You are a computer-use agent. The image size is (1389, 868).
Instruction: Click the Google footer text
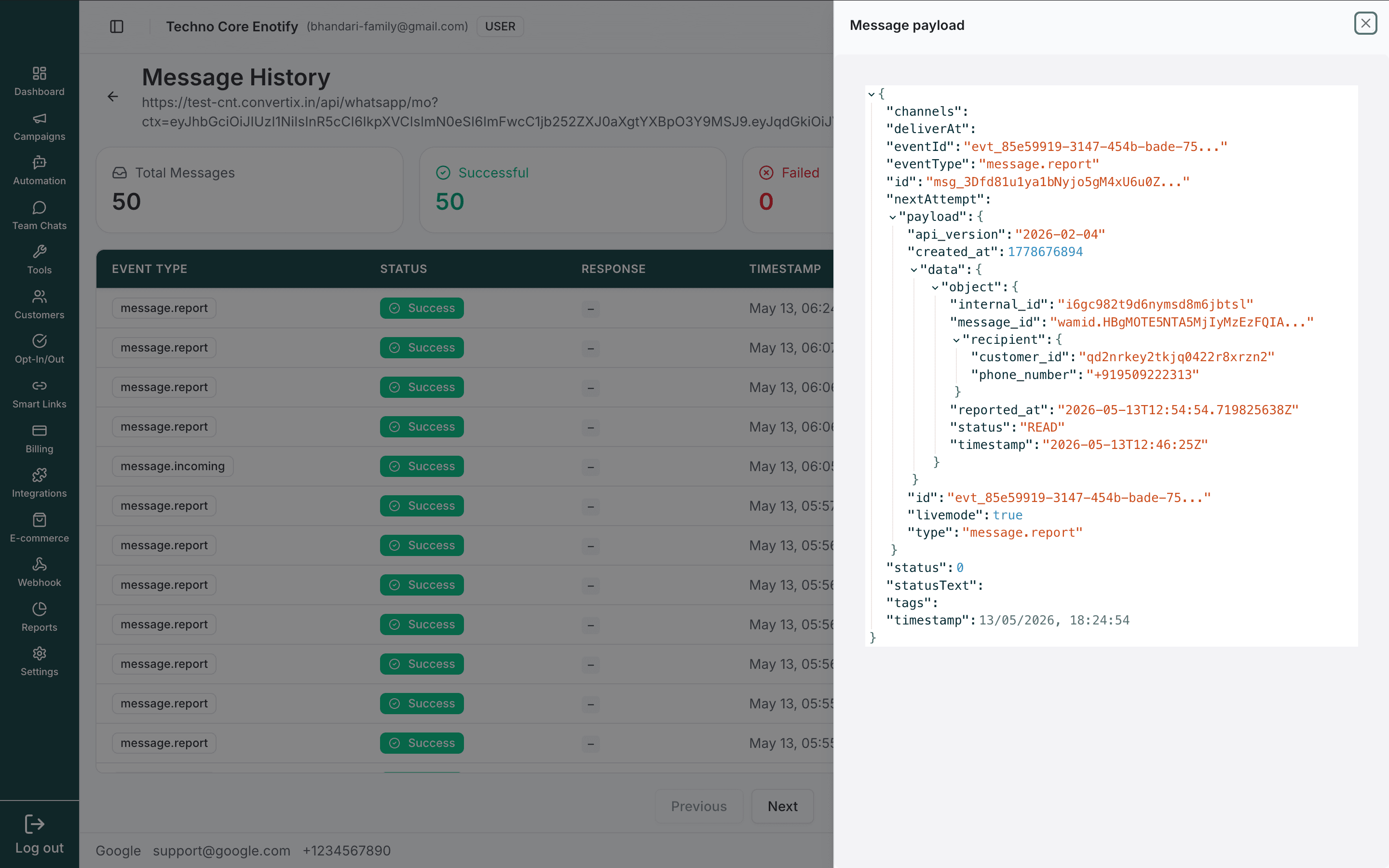[118, 850]
